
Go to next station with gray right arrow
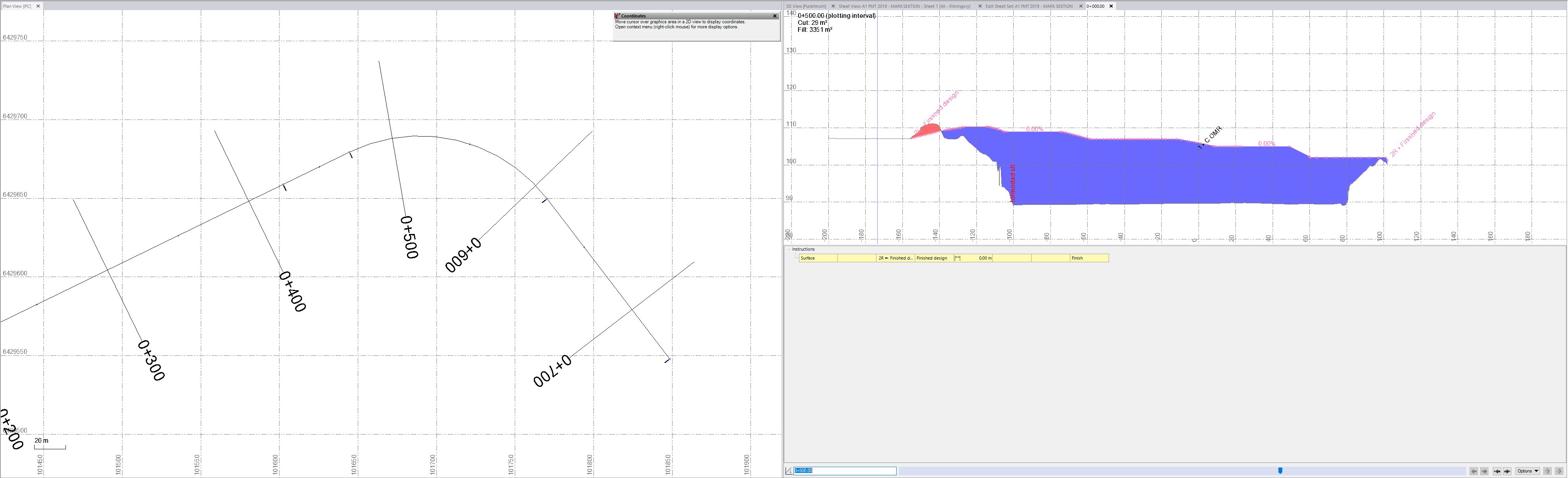point(1485,471)
